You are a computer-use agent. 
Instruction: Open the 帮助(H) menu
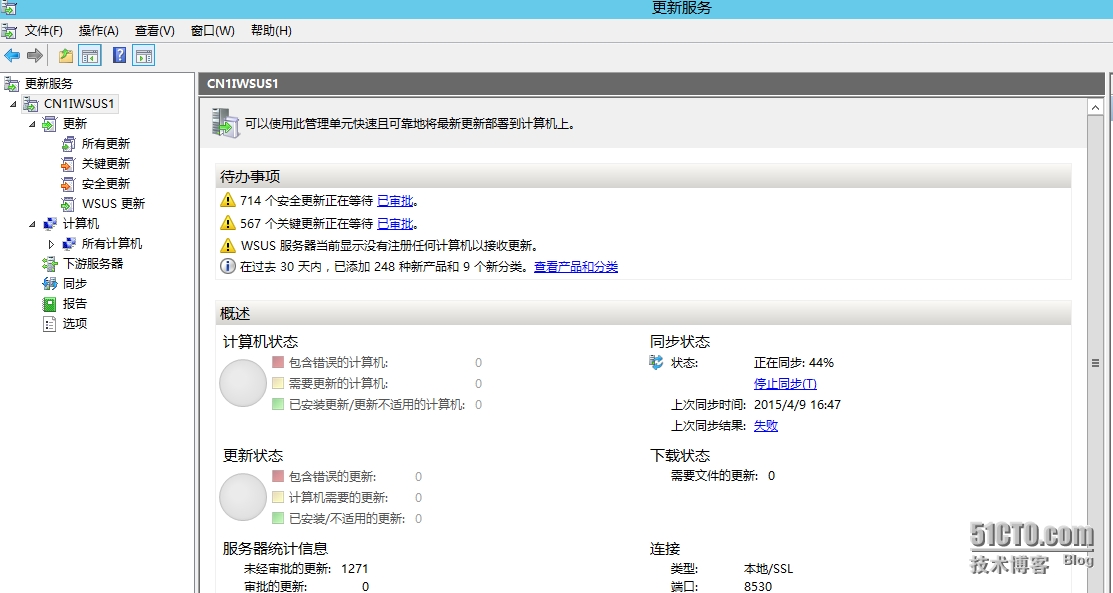271,31
